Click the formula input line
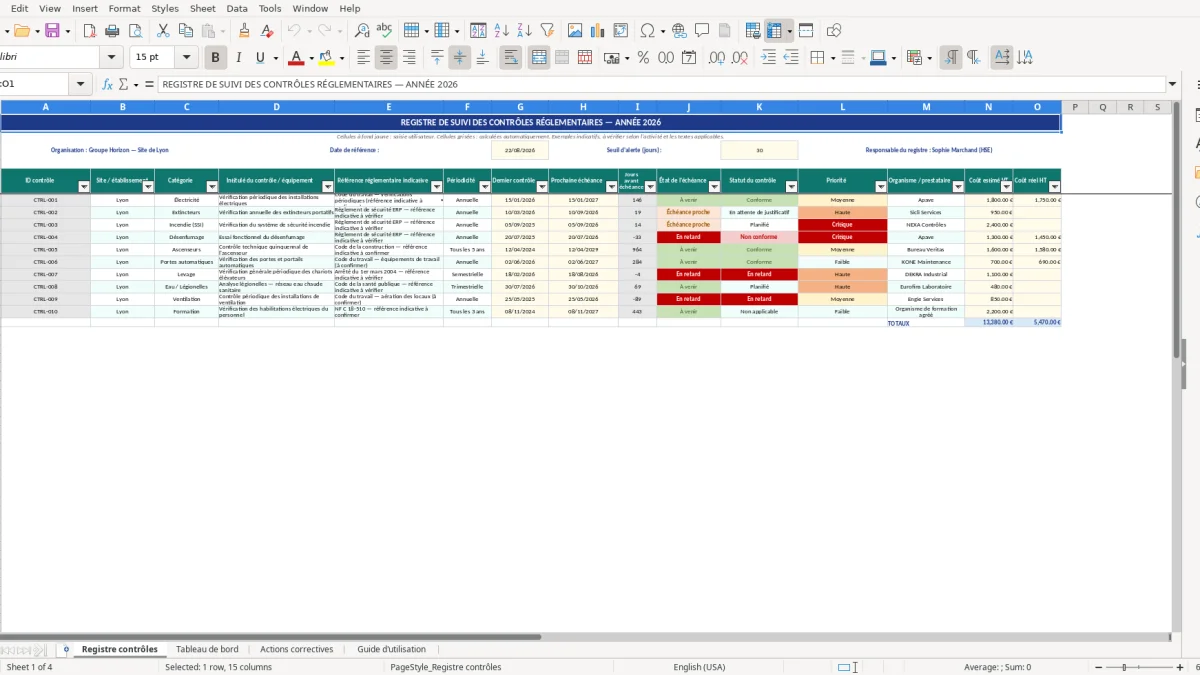Viewport: 1200px width, 675px height. 660,85
